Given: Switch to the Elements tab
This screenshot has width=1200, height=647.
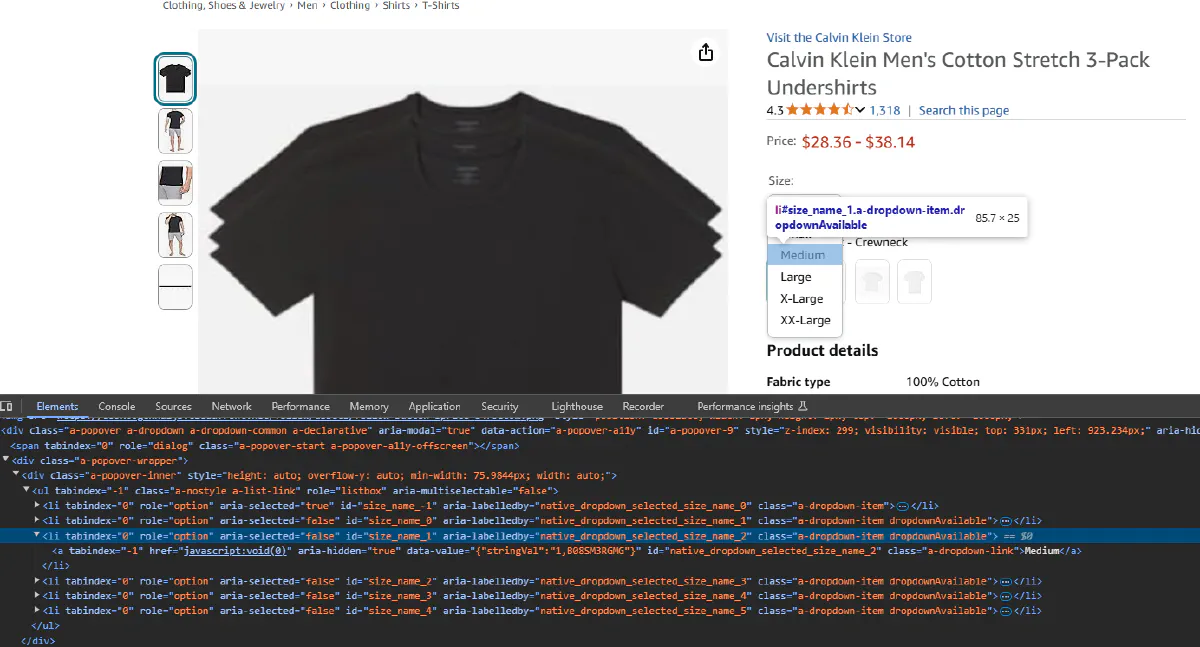Looking at the screenshot, I should click(x=57, y=407).
